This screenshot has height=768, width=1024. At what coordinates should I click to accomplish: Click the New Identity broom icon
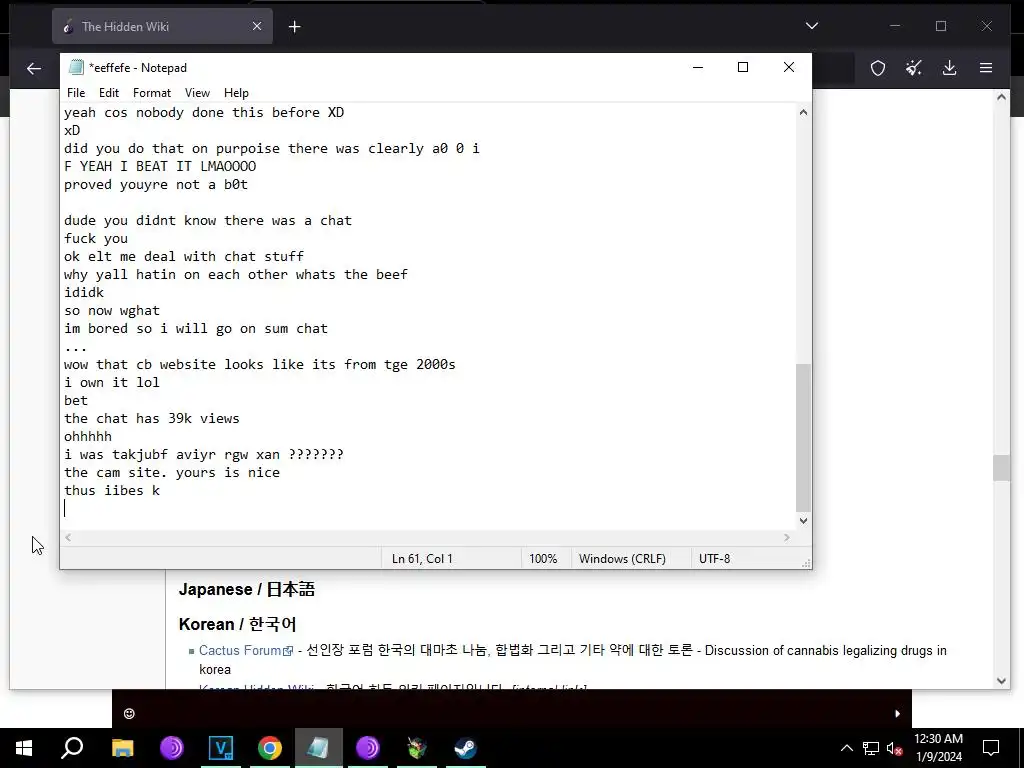pyautogui.click(x=914, y=68)
